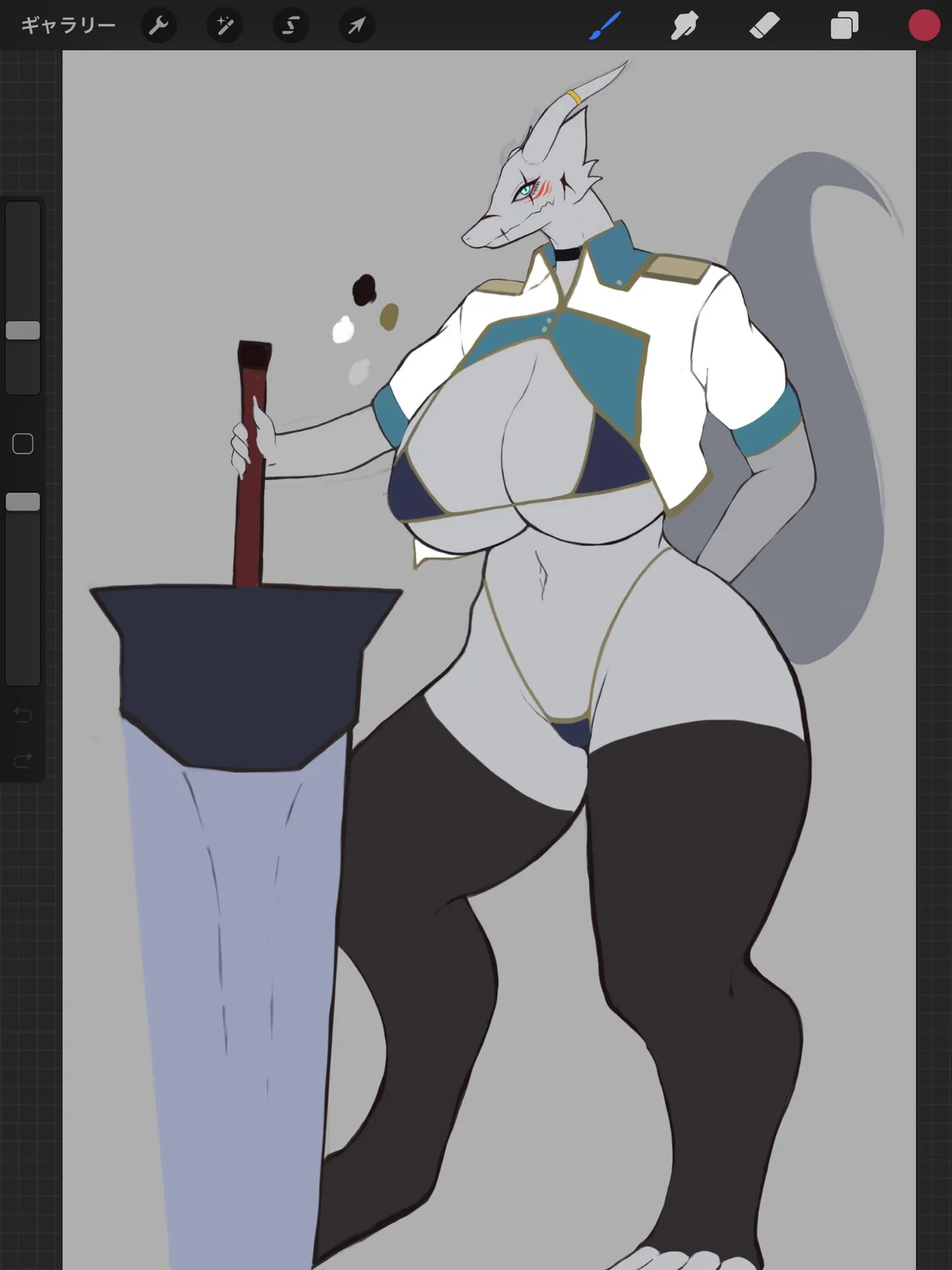
Task: Open the Adjustments magic wand menu
Action: coord(224,26)
